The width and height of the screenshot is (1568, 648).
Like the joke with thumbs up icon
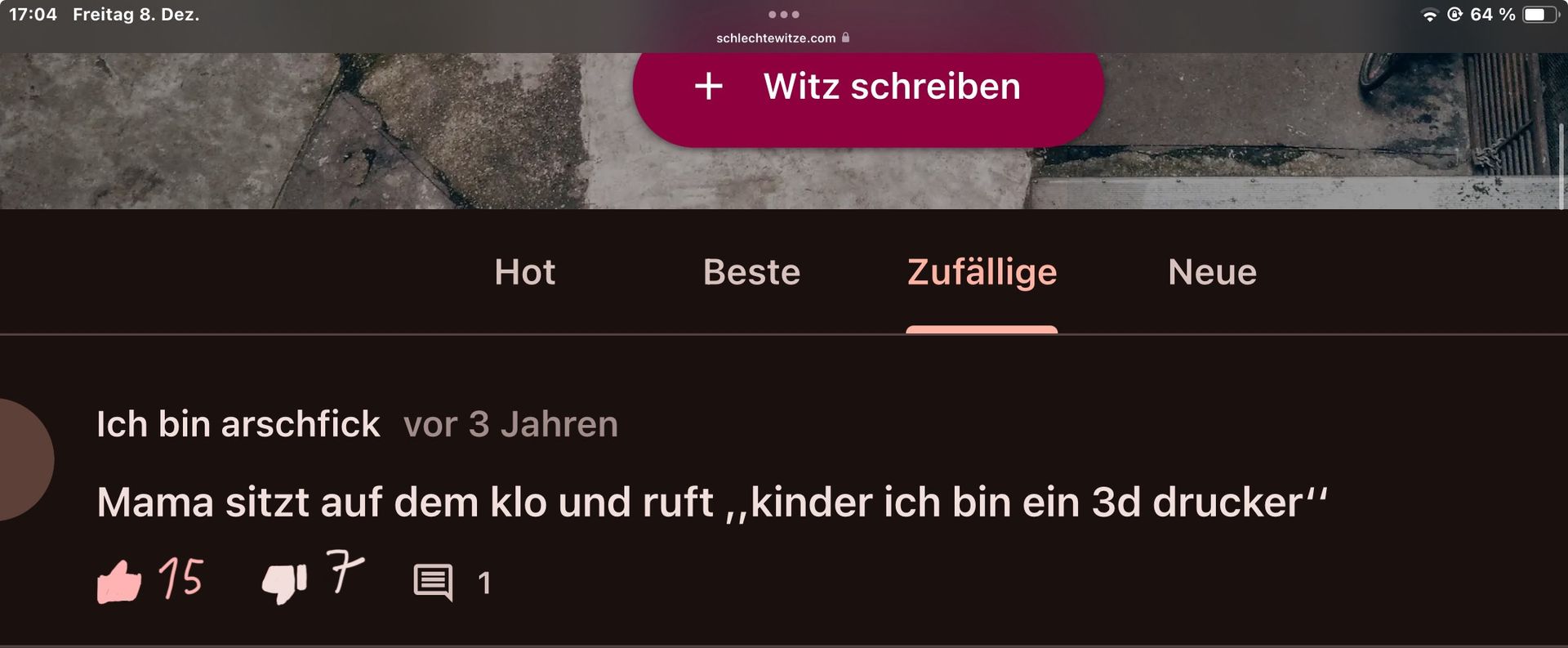119,582
